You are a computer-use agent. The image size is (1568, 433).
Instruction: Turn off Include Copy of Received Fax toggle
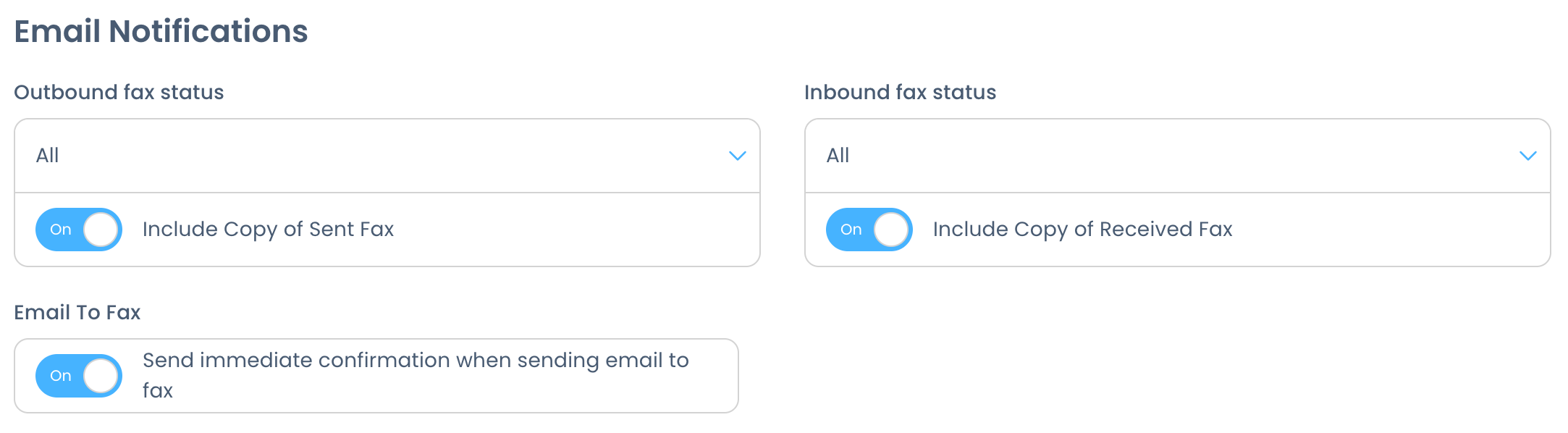869,230
